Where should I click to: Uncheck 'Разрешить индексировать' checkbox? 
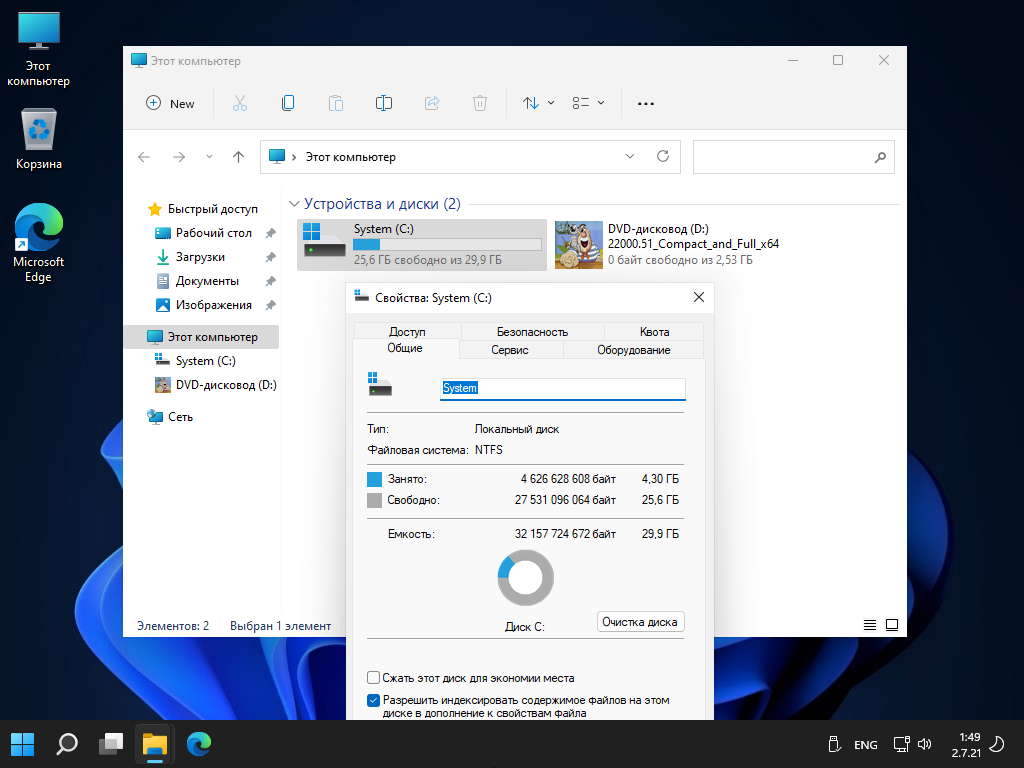click(374, 700)
